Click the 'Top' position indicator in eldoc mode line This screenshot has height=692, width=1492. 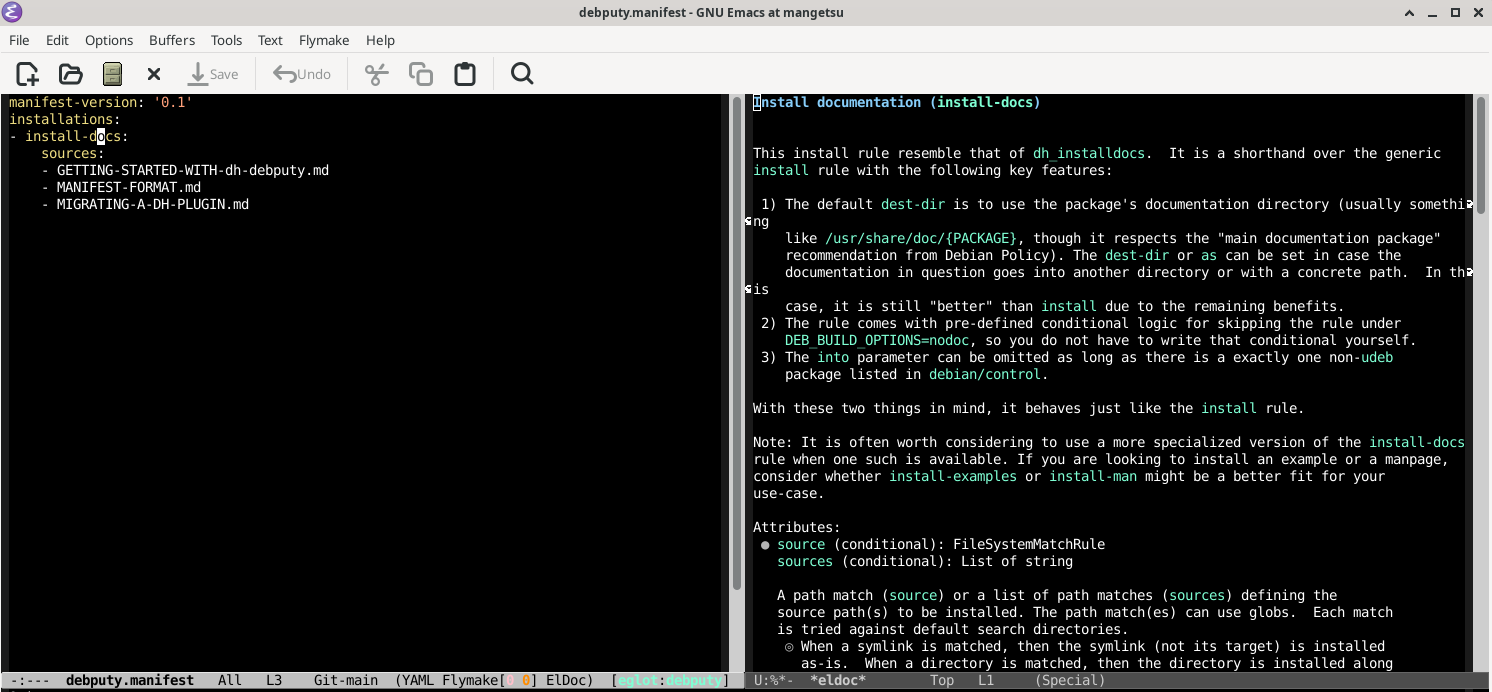pyautogui.click(x=942, y=680)
